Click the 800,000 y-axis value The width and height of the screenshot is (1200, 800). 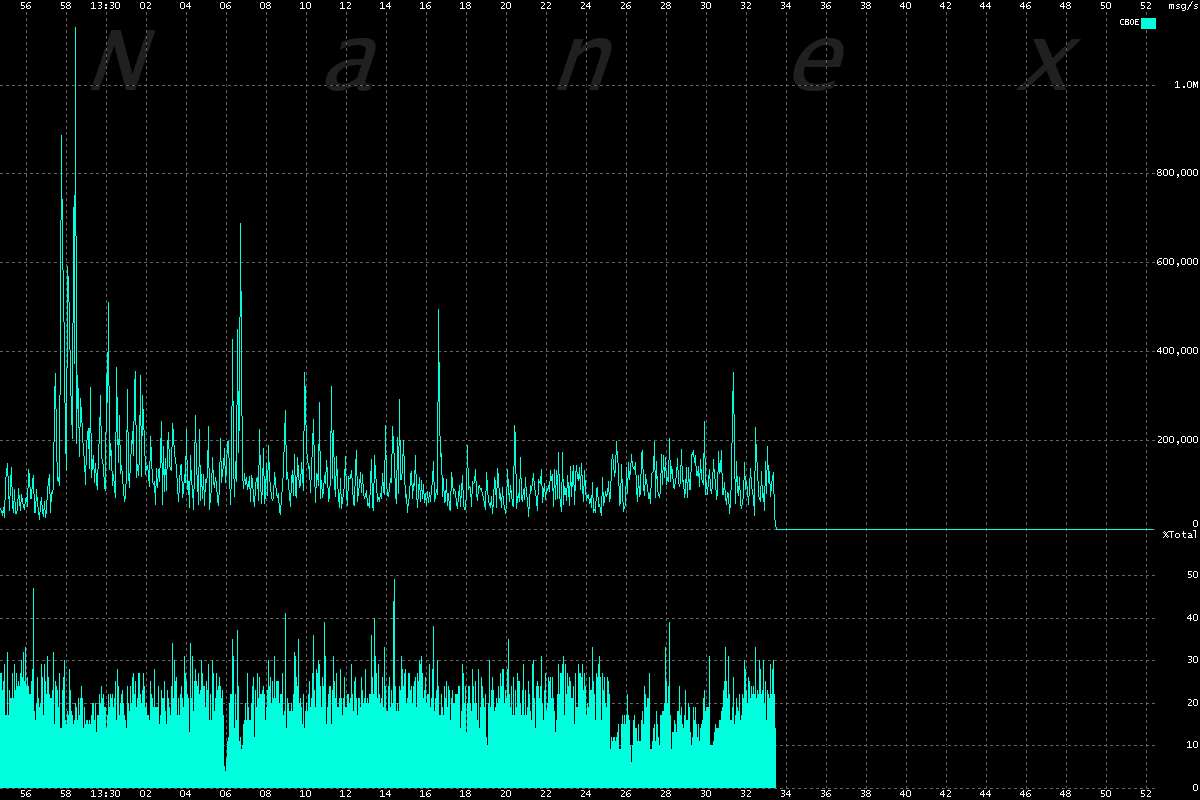click(x=1177, y=174)
